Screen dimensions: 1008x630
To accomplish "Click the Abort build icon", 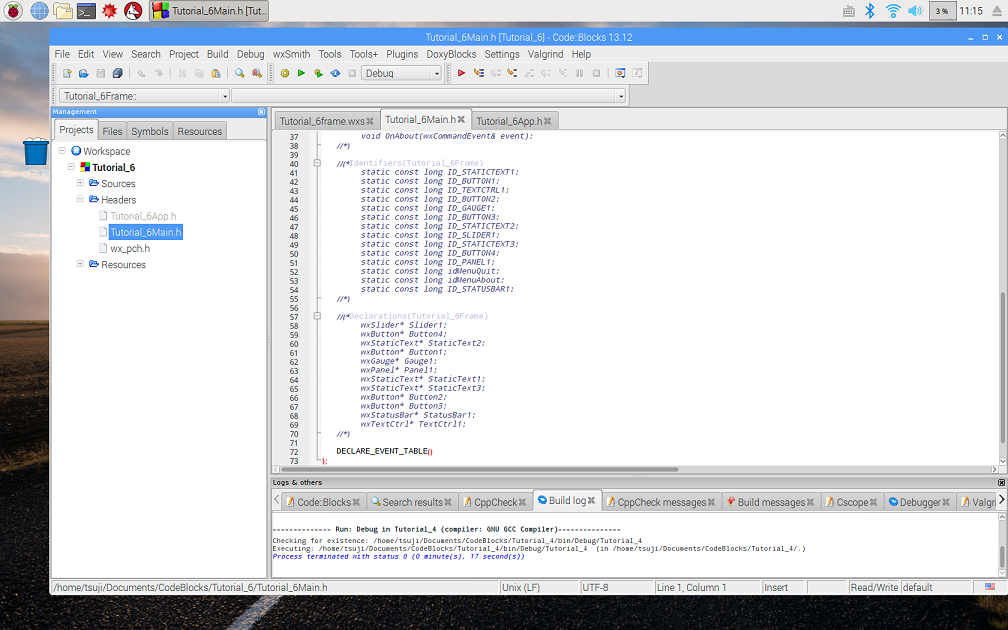I will 352,73.
